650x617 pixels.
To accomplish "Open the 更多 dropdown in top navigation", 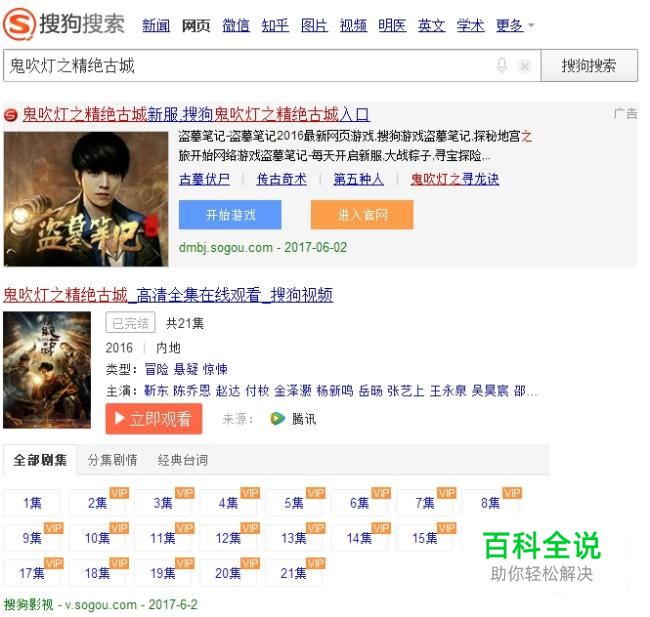I will (515, 26).
